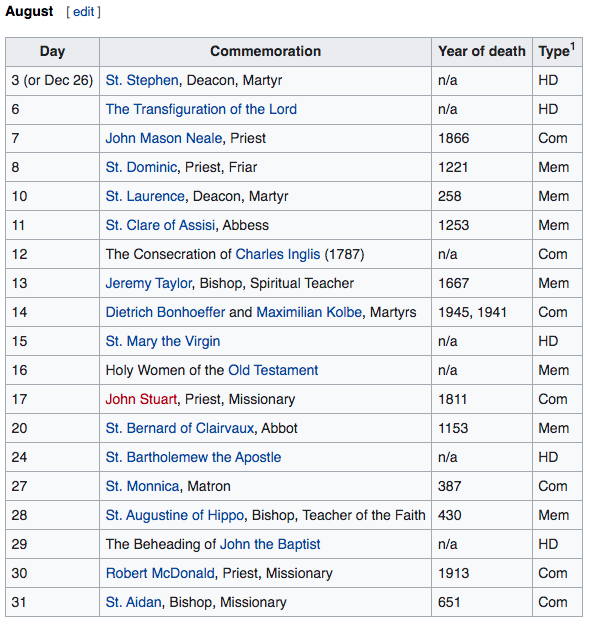Open the St. Monnica link
Viewport: 590px width, 625px height.
tap(142, 487)
